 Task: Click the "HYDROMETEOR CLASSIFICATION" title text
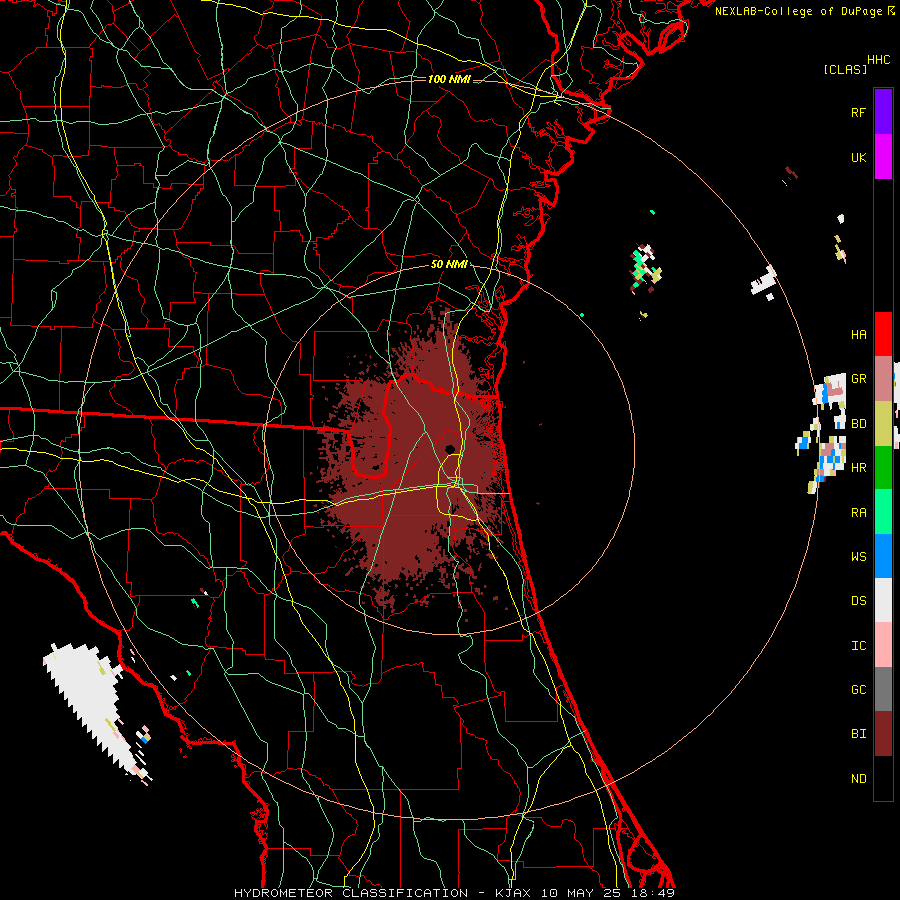click(351, 893)
